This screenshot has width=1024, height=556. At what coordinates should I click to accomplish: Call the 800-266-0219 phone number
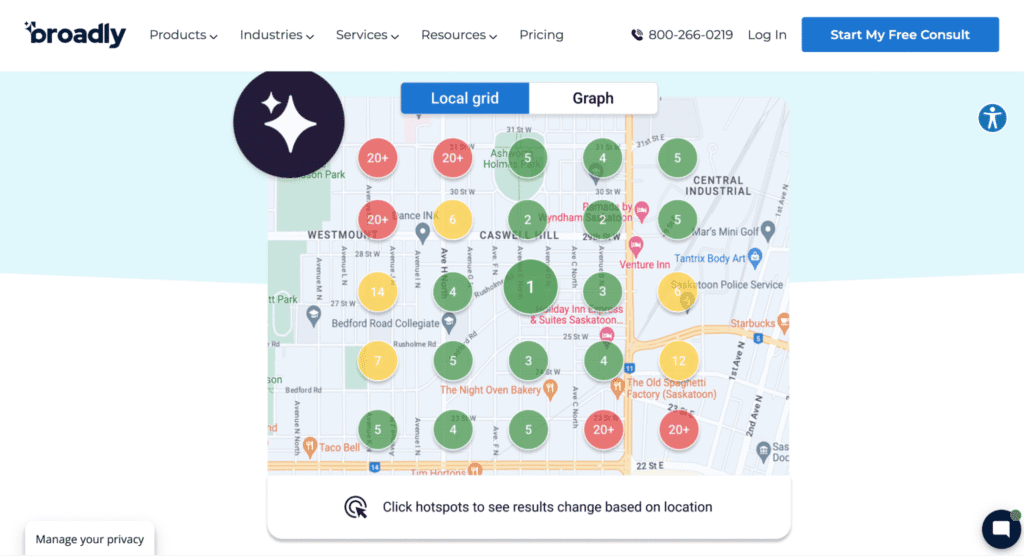[690, 35]
